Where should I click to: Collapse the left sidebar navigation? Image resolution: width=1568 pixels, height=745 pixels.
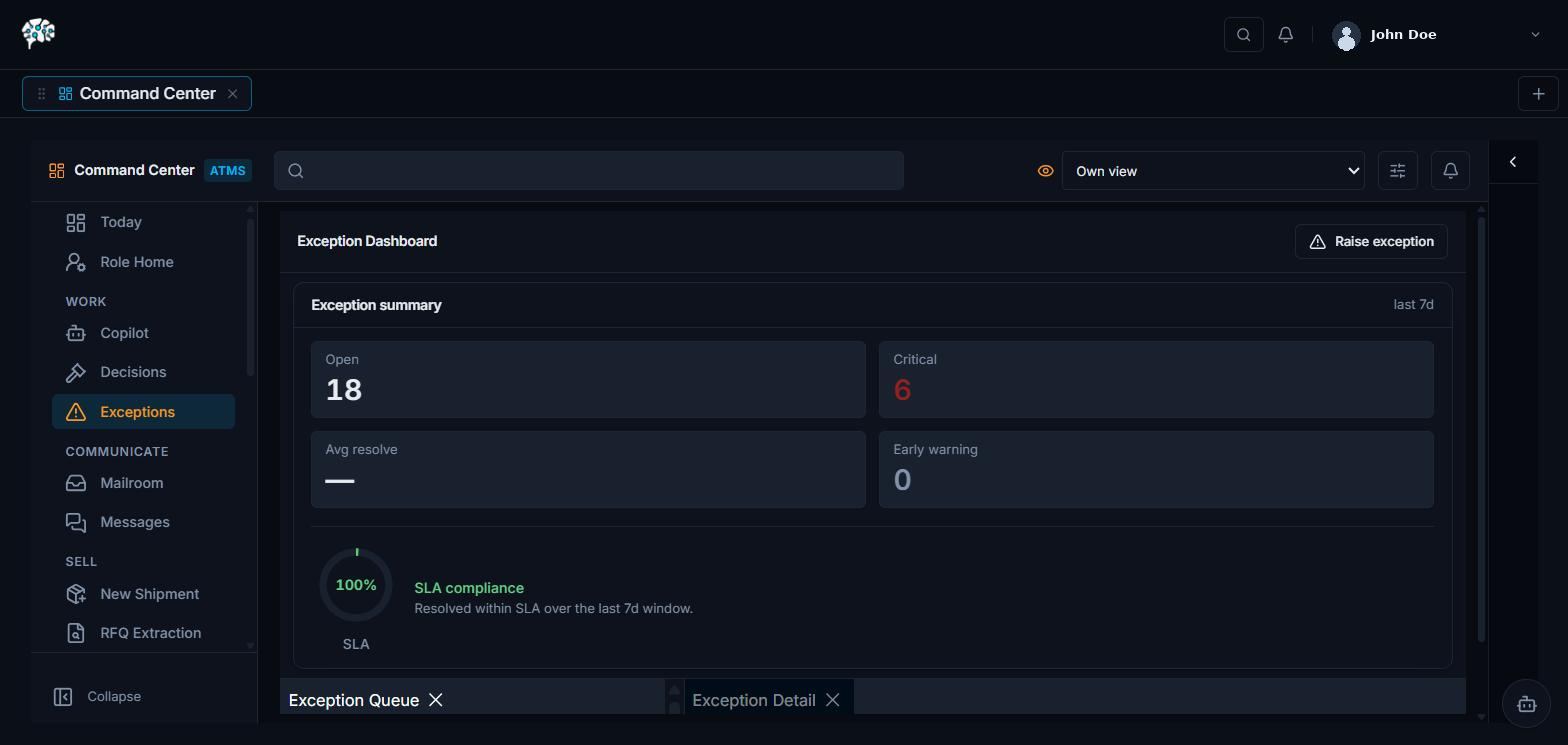tap(97, 696)
